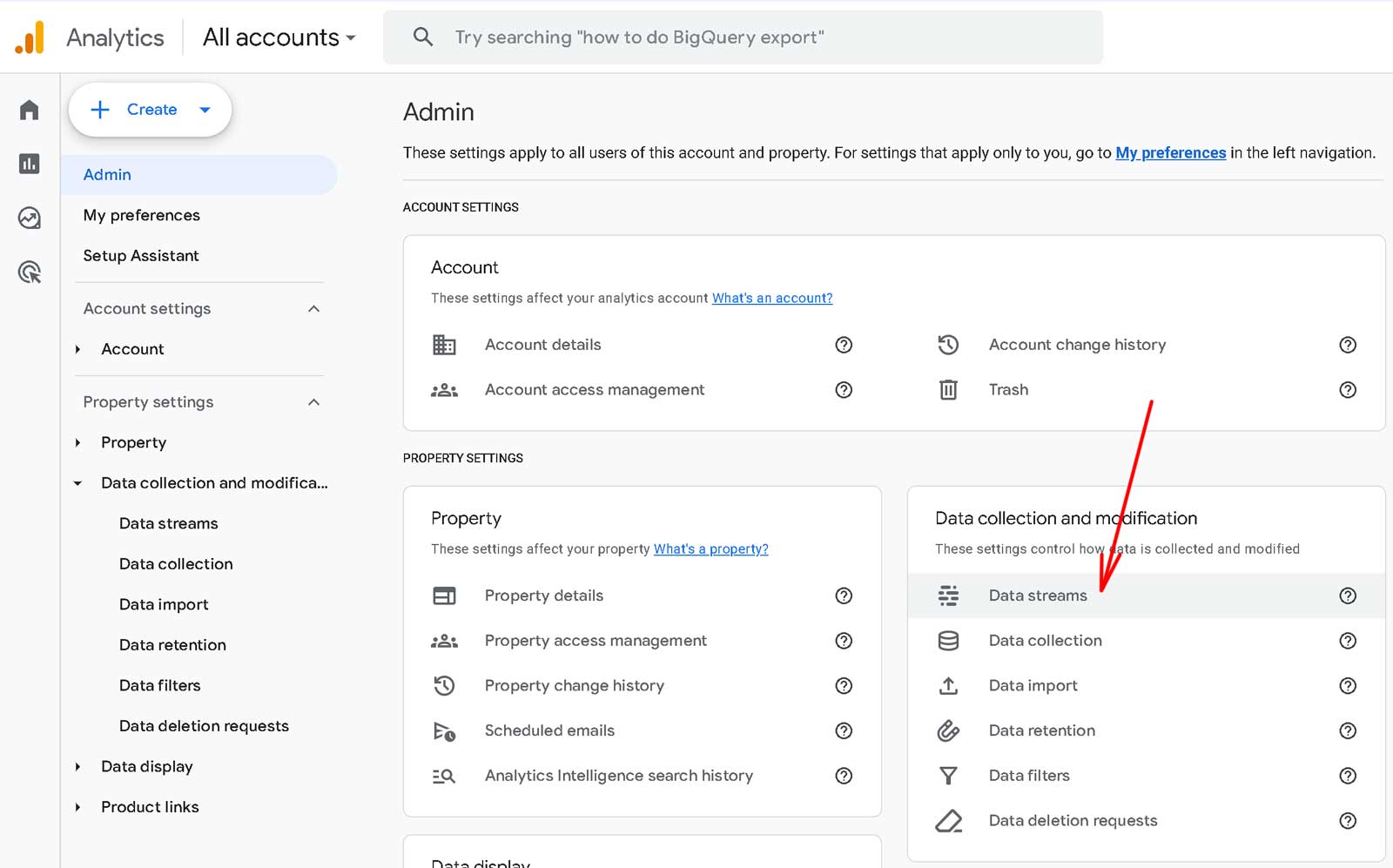This screenshot has width=1393, height=868.
Task: Click the Data retention paperclip icon
Action: [x=948, y=731]
